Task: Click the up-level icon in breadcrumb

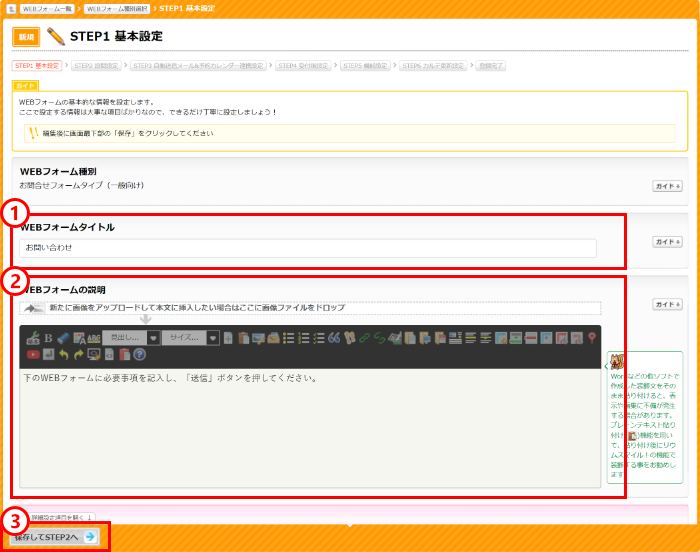Action: click(x=11, y=8)
